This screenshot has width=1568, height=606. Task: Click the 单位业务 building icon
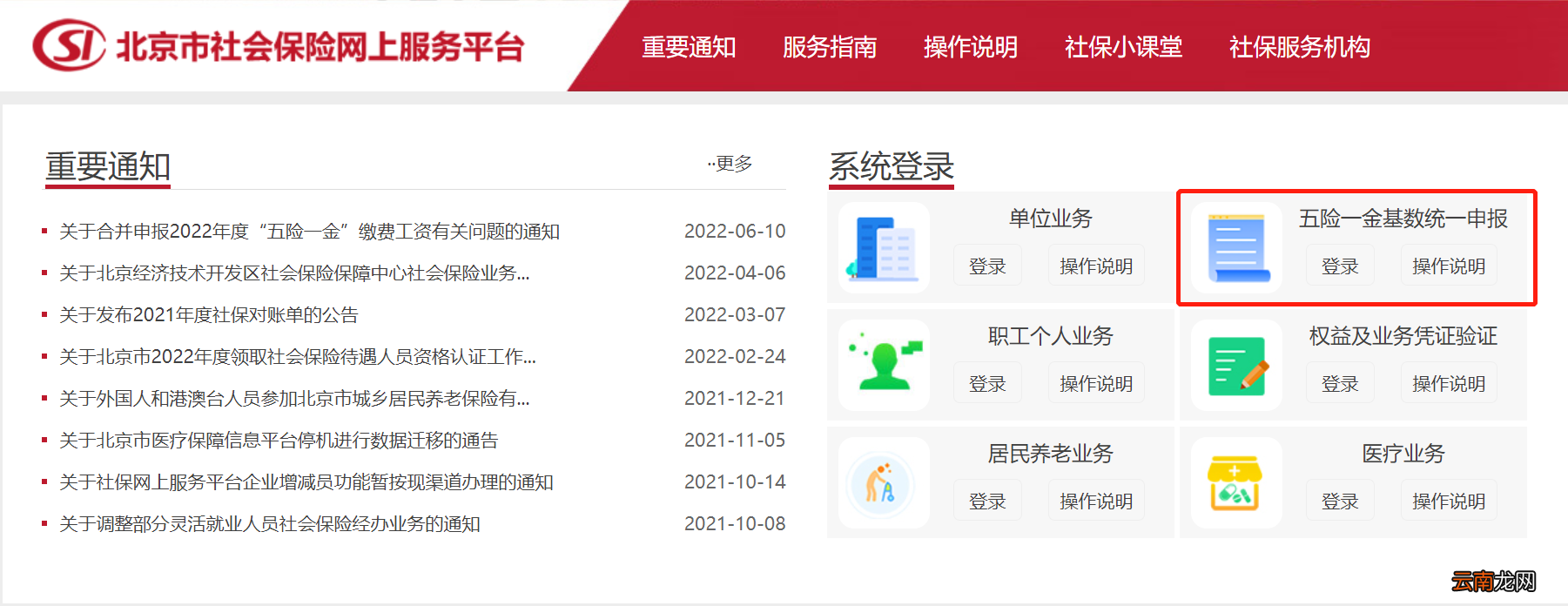pyautogui.click(x=884, y=247)
